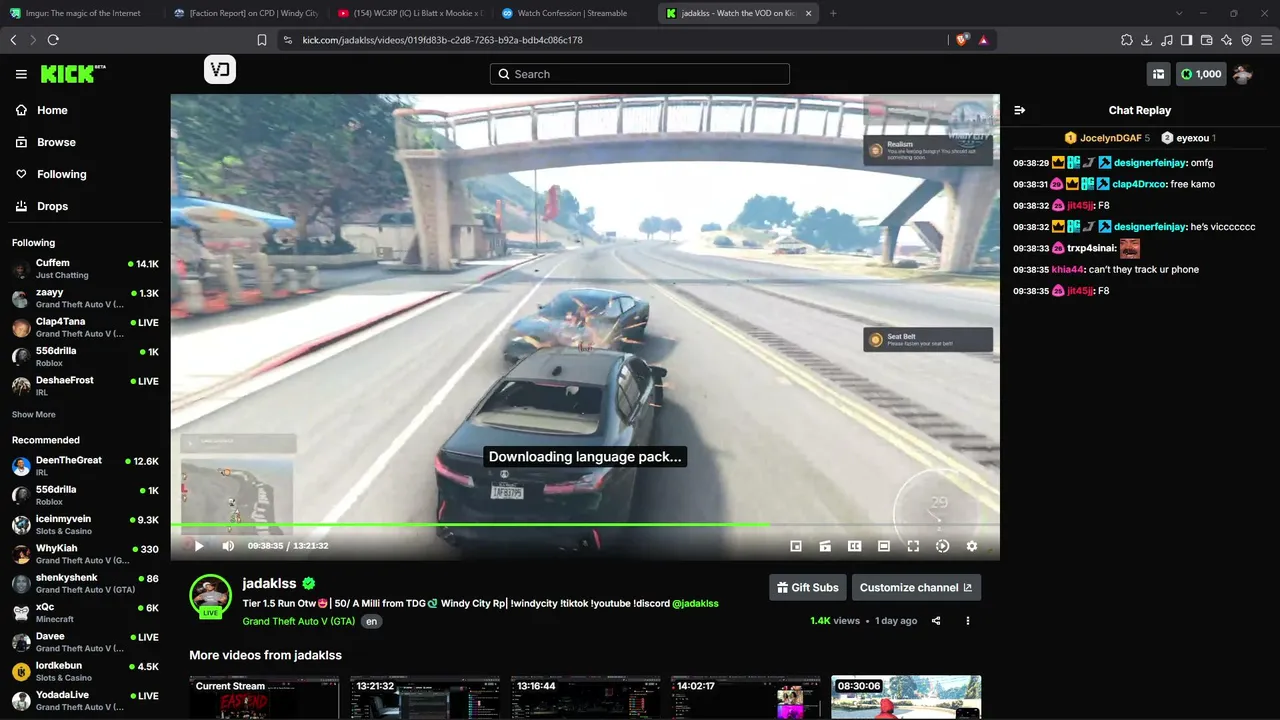Image resolution: width=1280 pixels, height=720 pixels.
Task: Open YodadaLive's recommended channel
Action: pyautogui.click(x=85, y=700)
